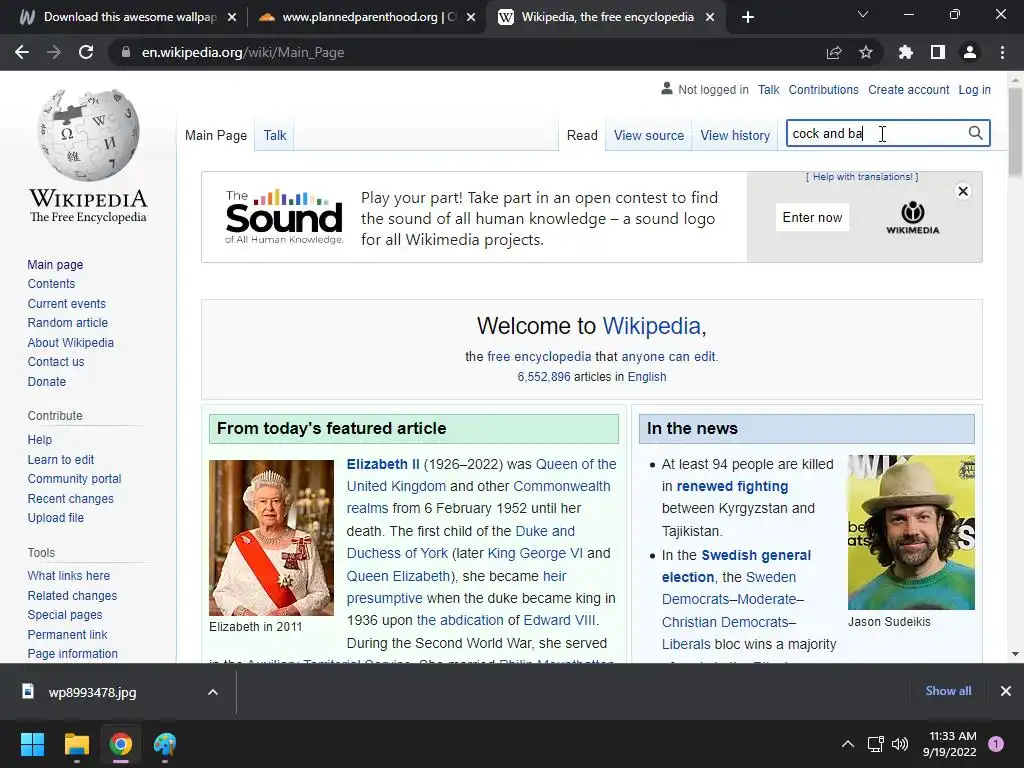Click the page vertical scrollbar thumb

(x=1015, y=131)
